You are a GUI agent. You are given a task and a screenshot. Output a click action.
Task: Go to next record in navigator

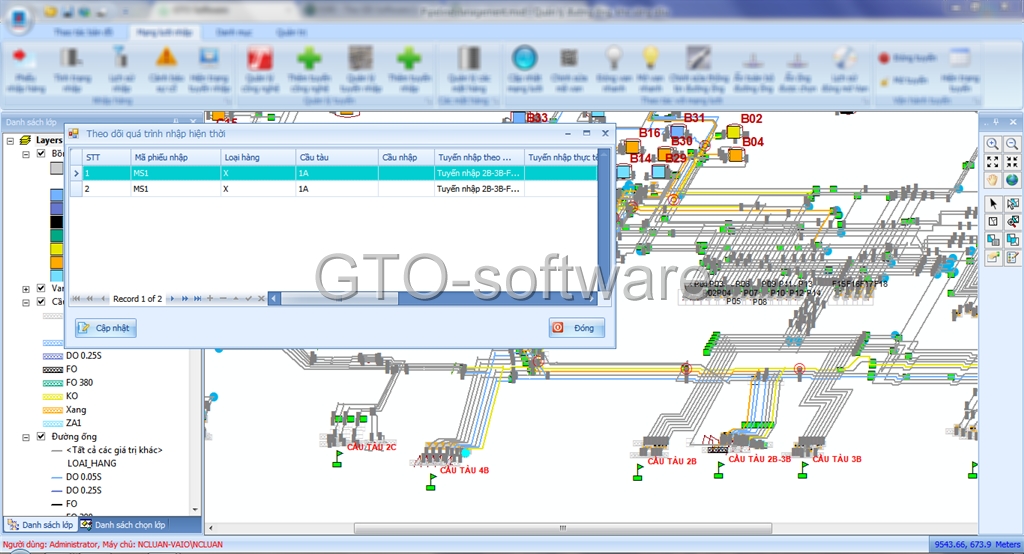(x=172, y=299)
